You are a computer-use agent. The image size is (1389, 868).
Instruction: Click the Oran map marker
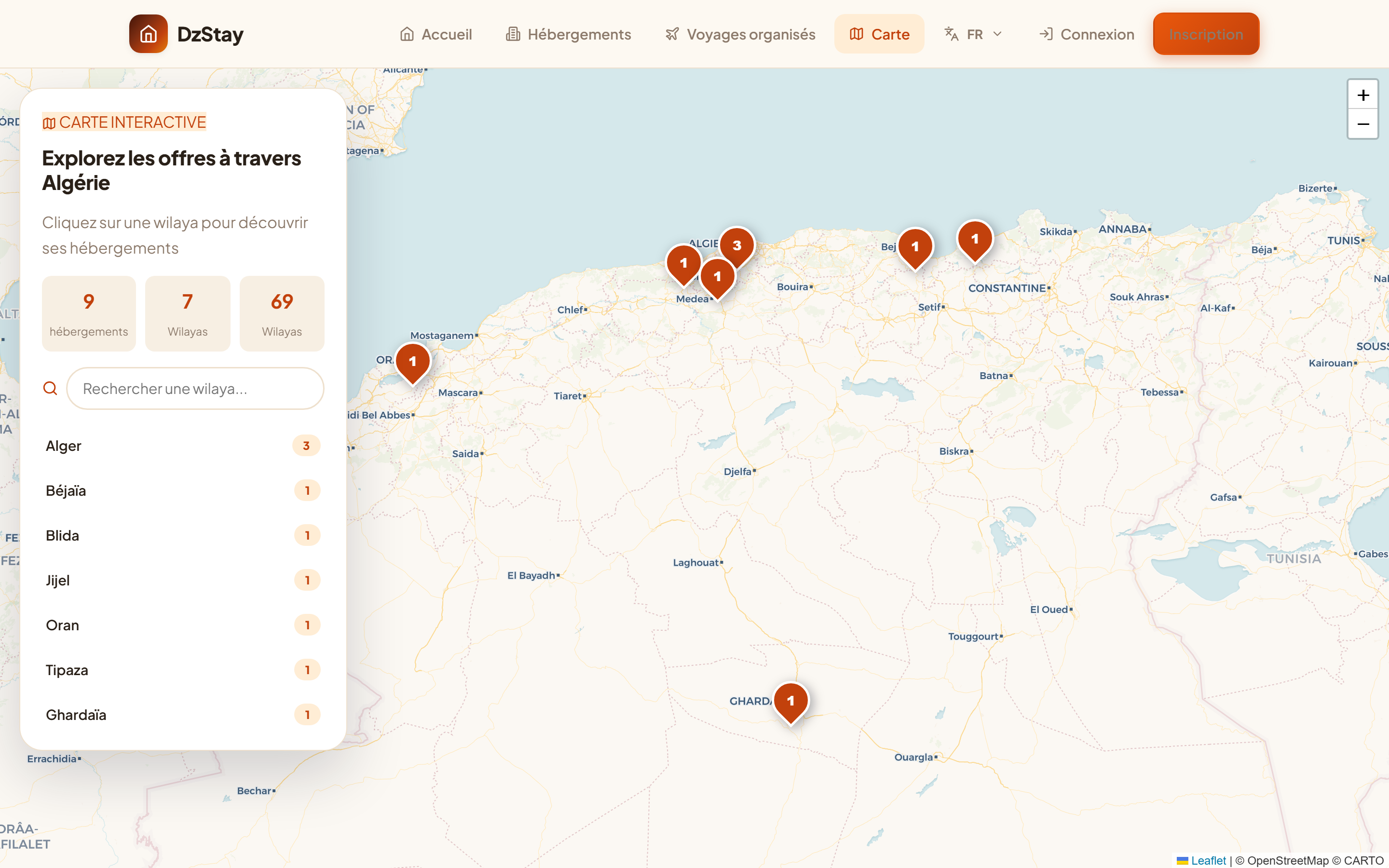point(413,363)
